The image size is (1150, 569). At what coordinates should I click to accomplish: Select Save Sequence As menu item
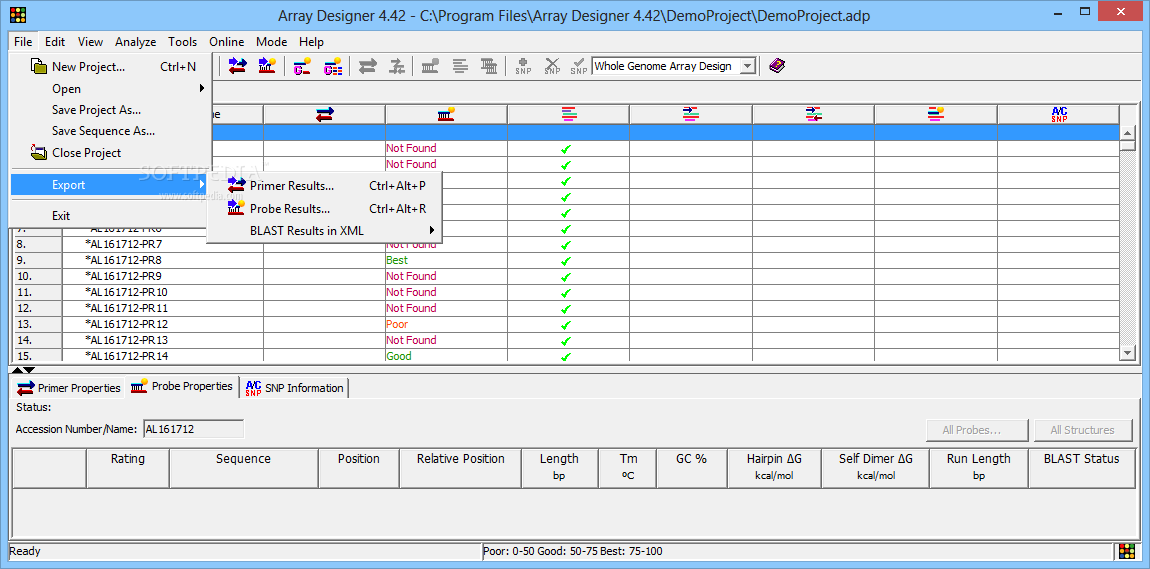pos(111,131)
